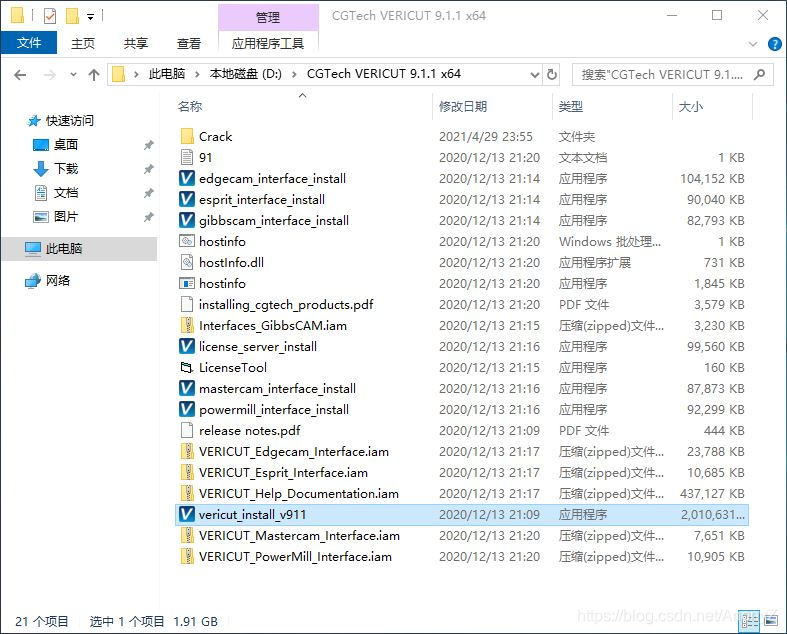This screenshot has width=787, height=634.
Task: Click the properties icon in quick access toolbar
Action: click(50, 17)
